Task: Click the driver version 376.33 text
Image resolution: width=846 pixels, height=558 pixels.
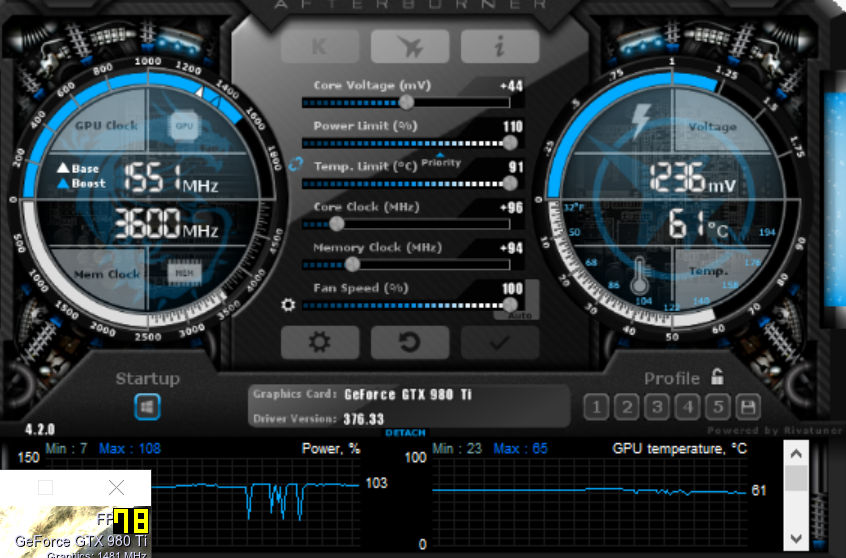Action: pyautogui.click(x=363, y=419)
